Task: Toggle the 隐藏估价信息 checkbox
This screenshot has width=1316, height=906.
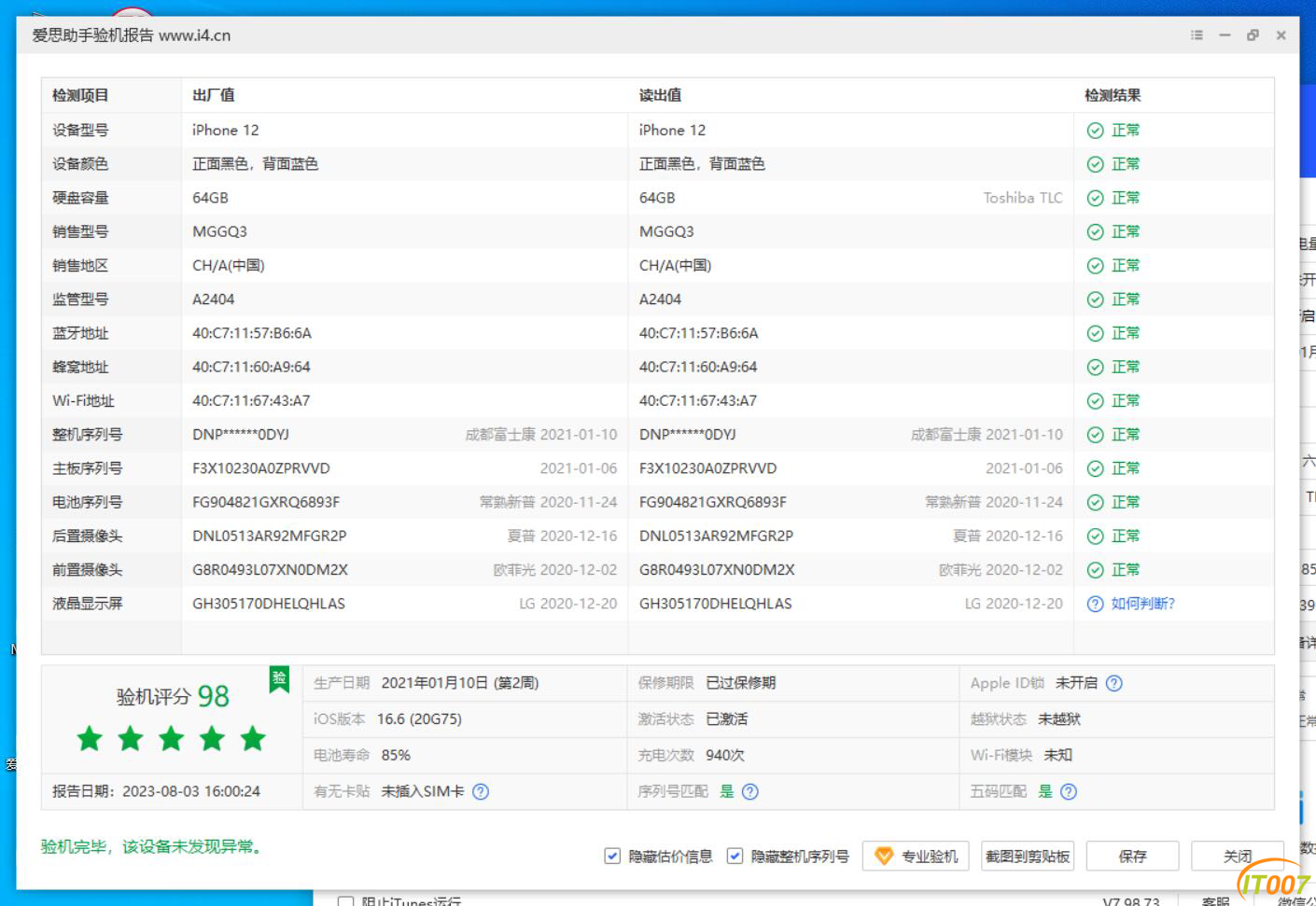Action: click(x=612, y=856)
